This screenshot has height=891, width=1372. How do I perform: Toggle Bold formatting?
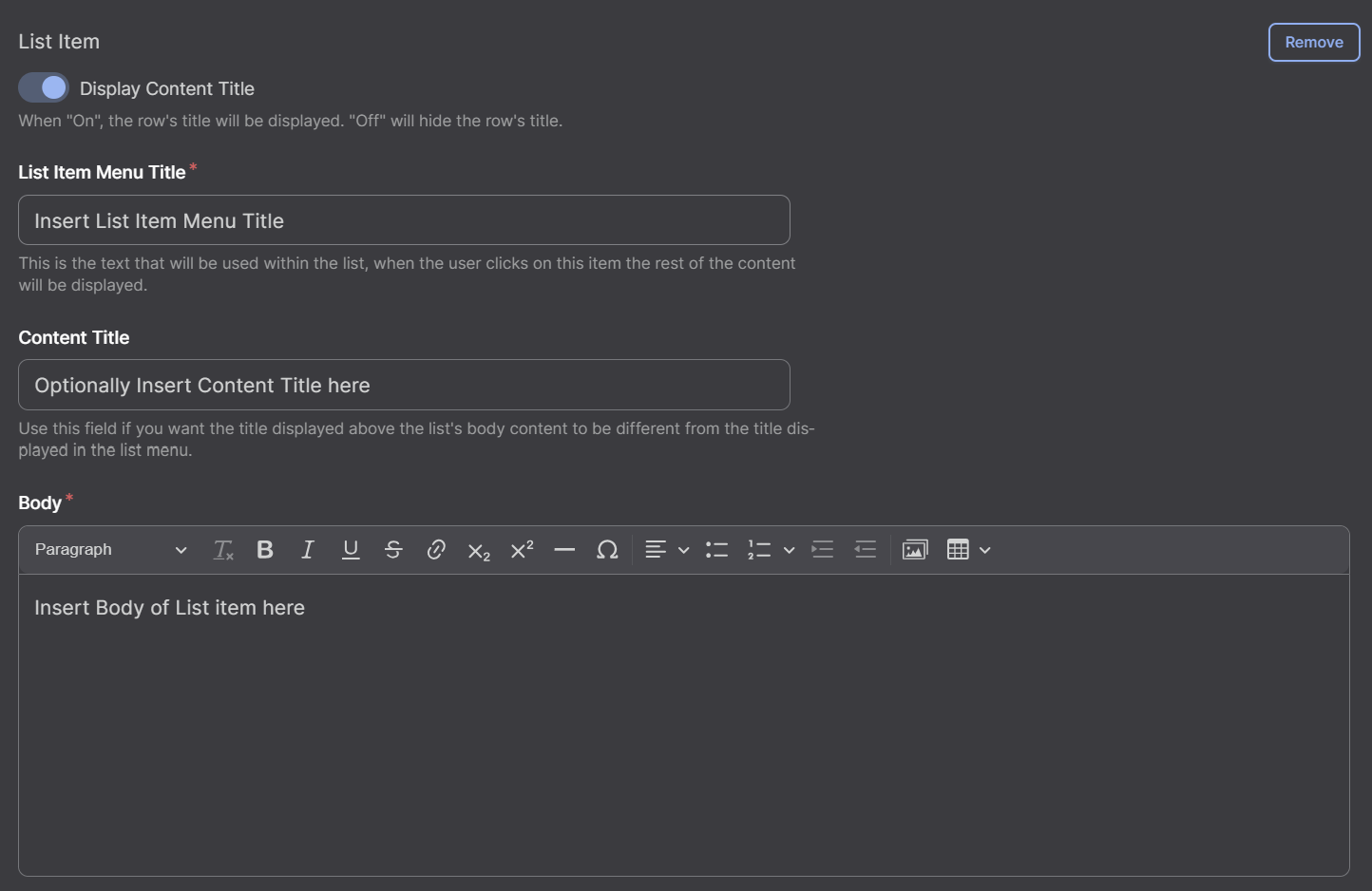265,550
